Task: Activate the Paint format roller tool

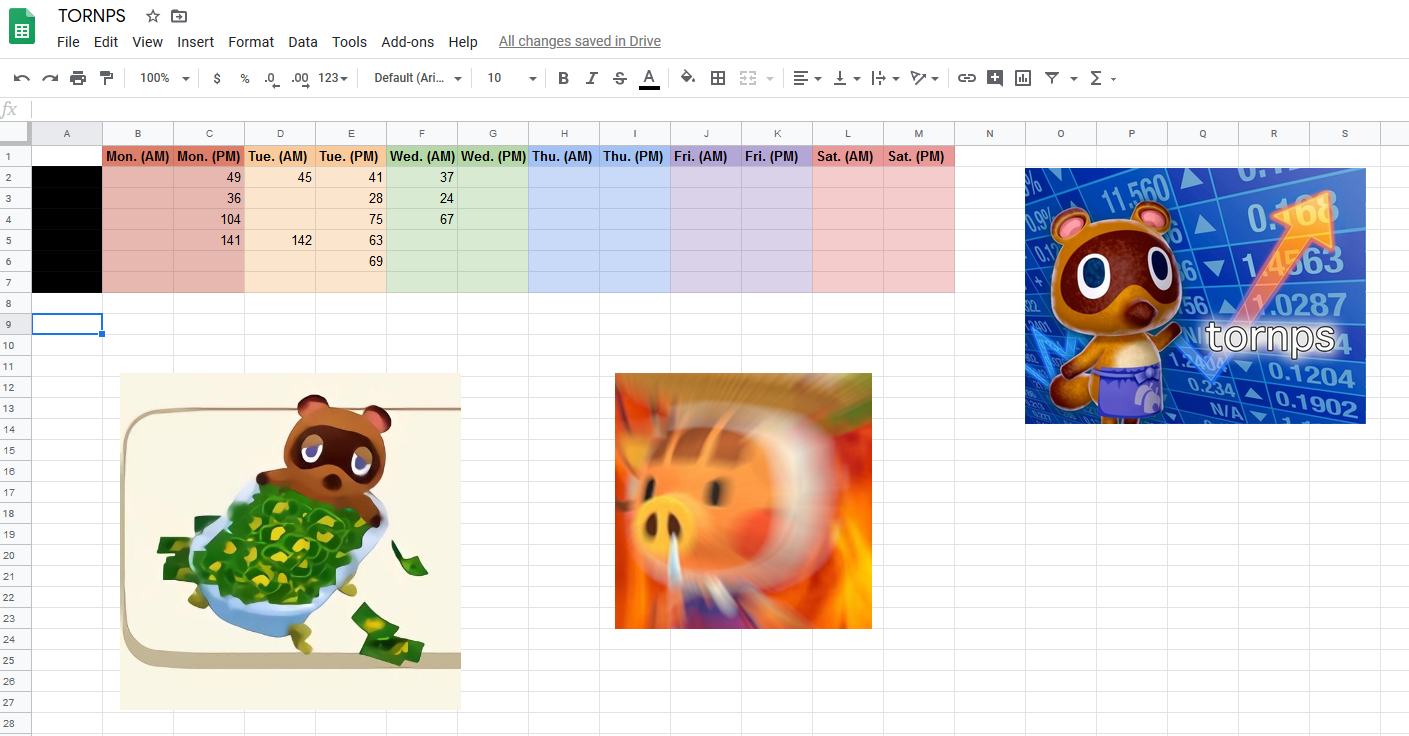Action: click(x=106, y=78)
